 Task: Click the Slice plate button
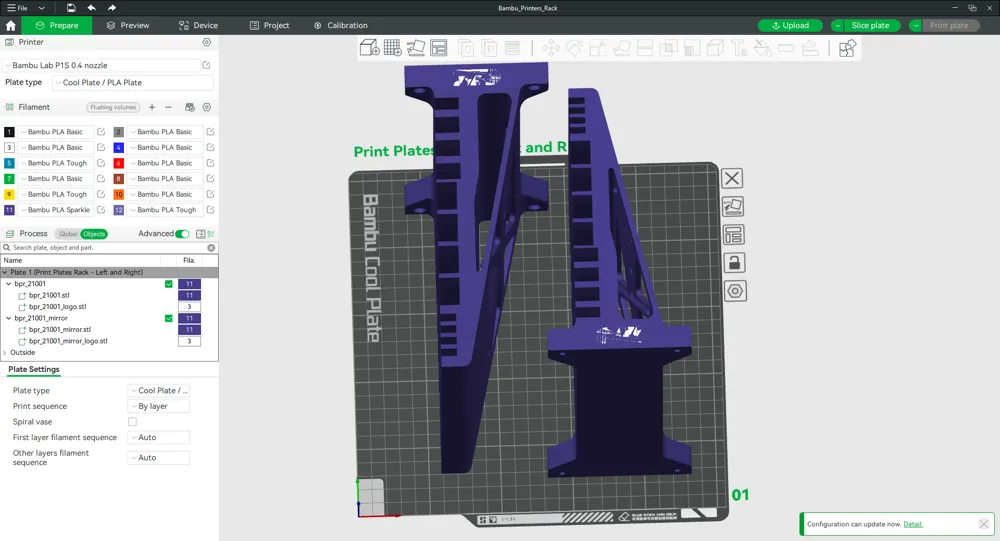pyautogui.click(x=869, y=25)
